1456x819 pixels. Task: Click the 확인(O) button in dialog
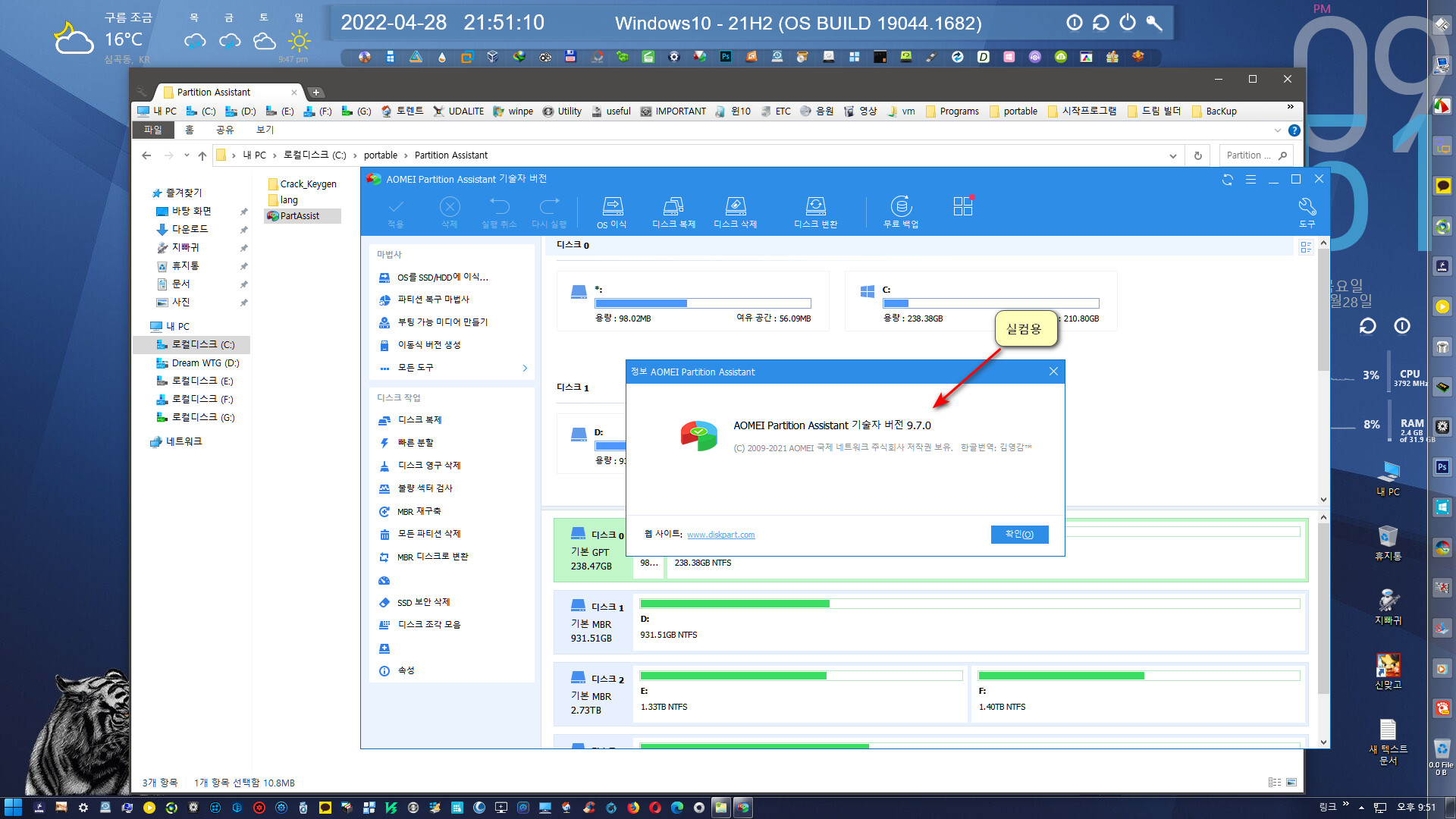pos(1019,535)
